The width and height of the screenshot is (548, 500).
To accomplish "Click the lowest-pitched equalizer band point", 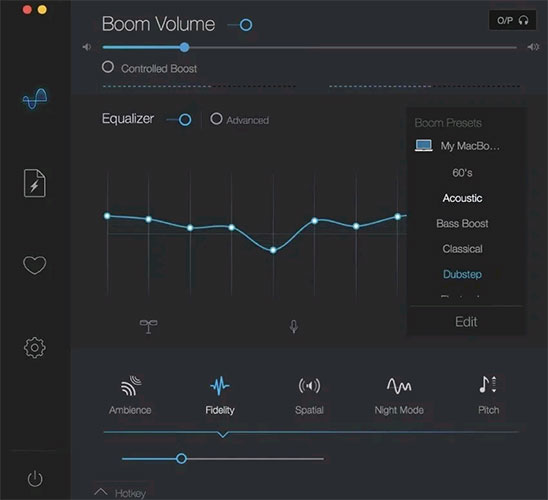I will (107, 216).
